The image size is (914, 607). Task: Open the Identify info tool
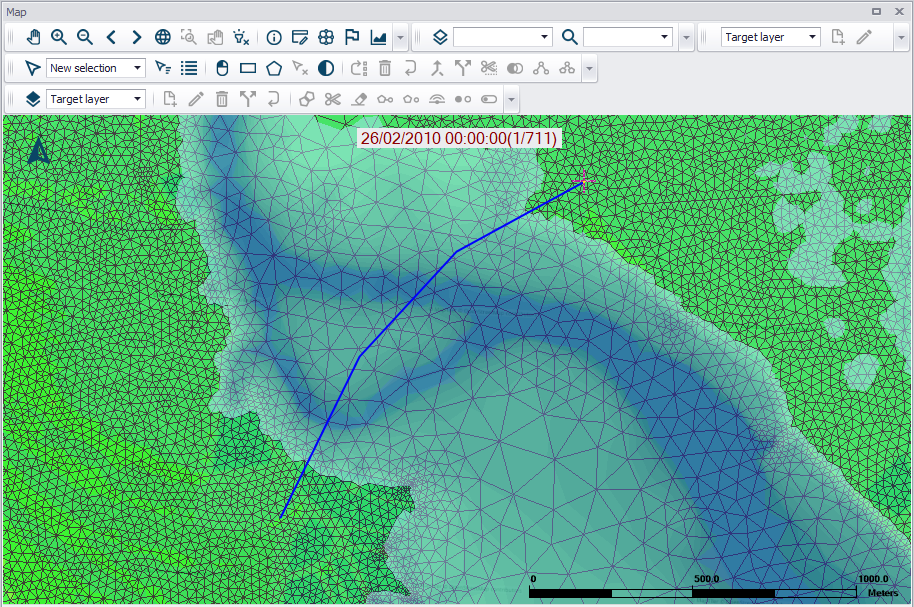pyautogui.click(x=274, y=37)
